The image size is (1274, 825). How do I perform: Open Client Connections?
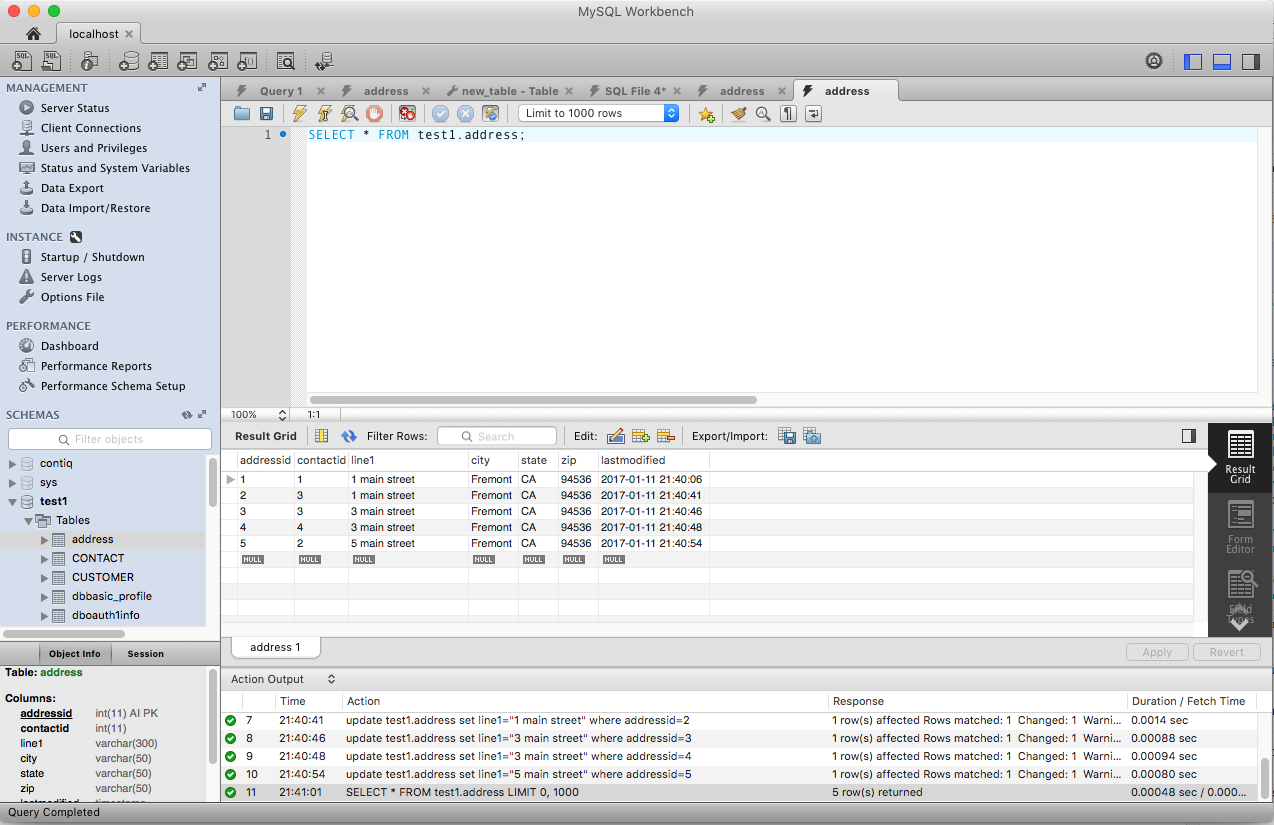(91, 128)
